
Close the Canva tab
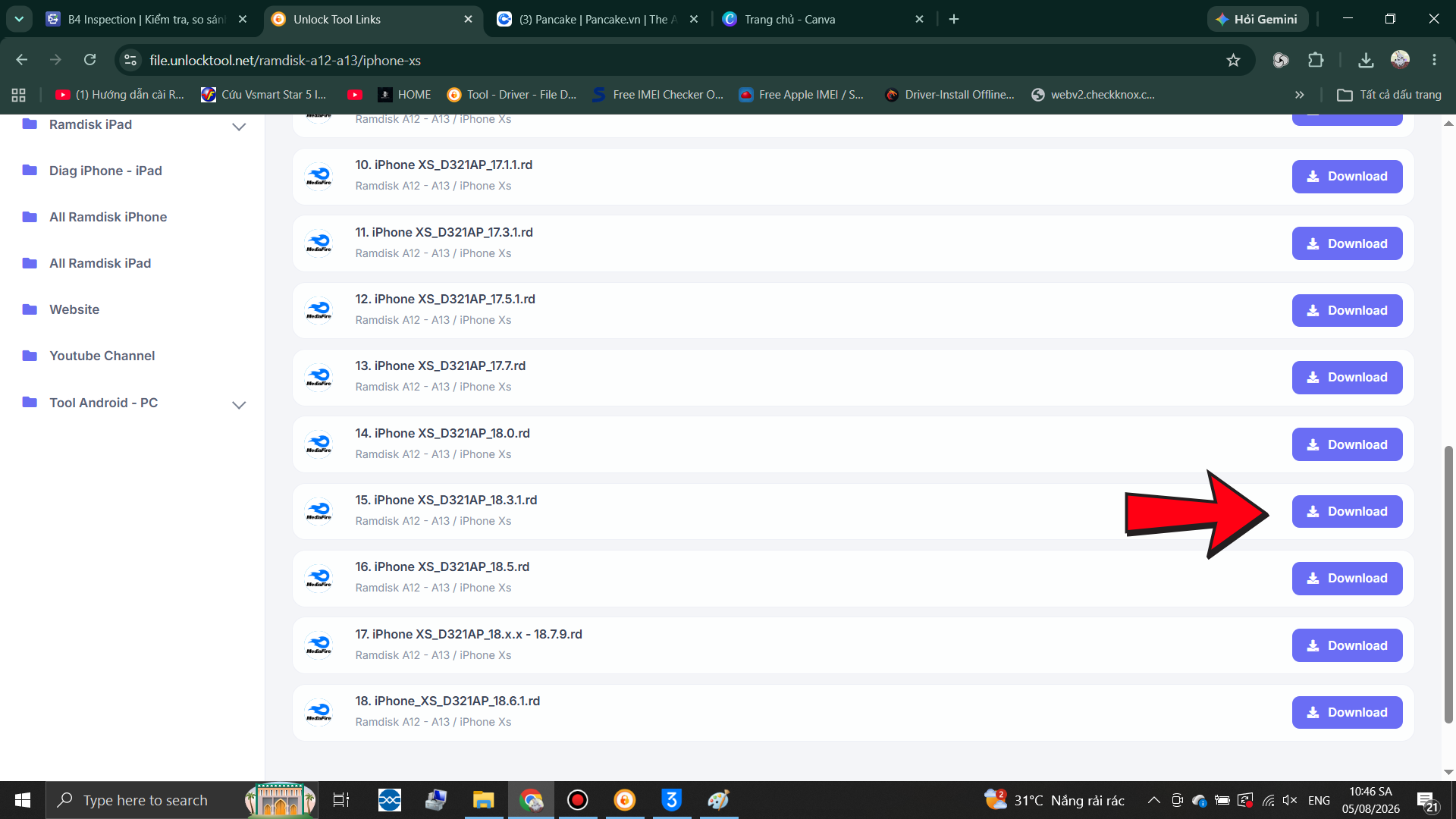[919, 19]
